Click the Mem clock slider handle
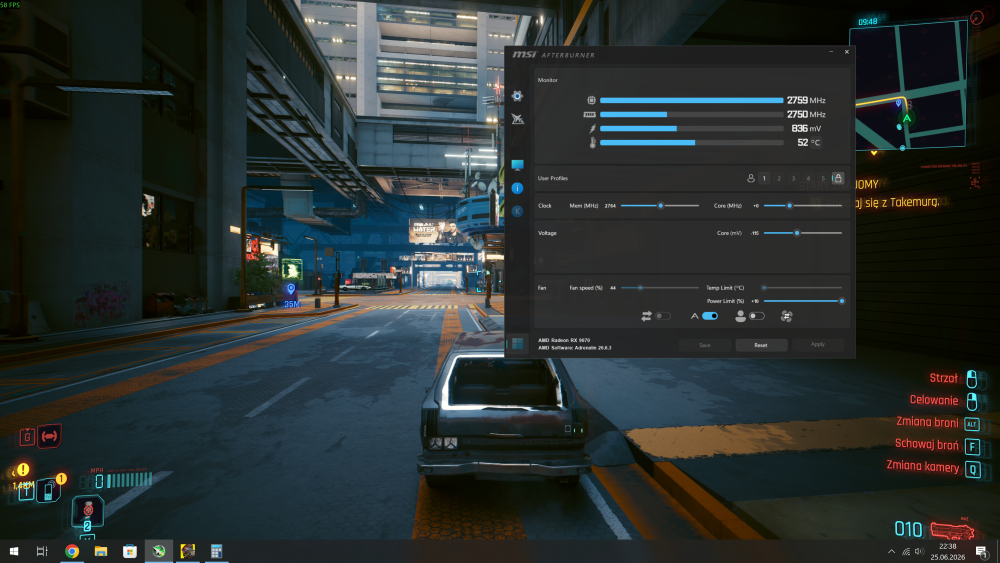This screenshot has width=1000, height=563. [x=661, y=206]
